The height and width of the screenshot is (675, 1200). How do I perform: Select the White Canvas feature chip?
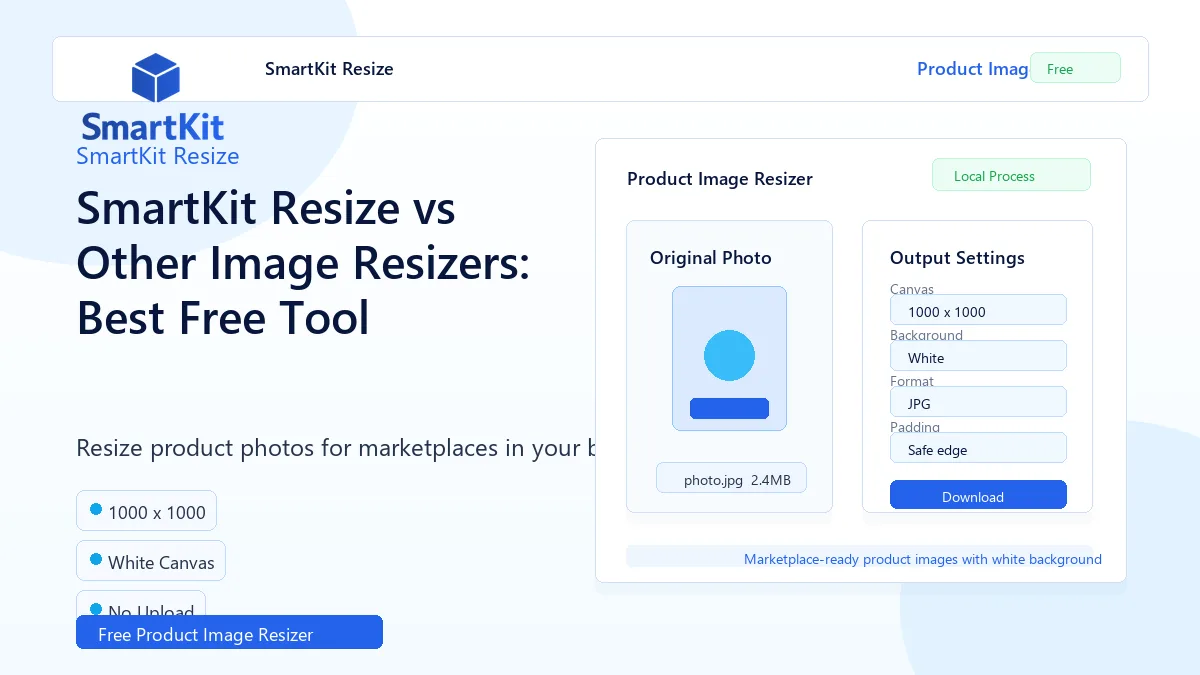tap(151, 561)
